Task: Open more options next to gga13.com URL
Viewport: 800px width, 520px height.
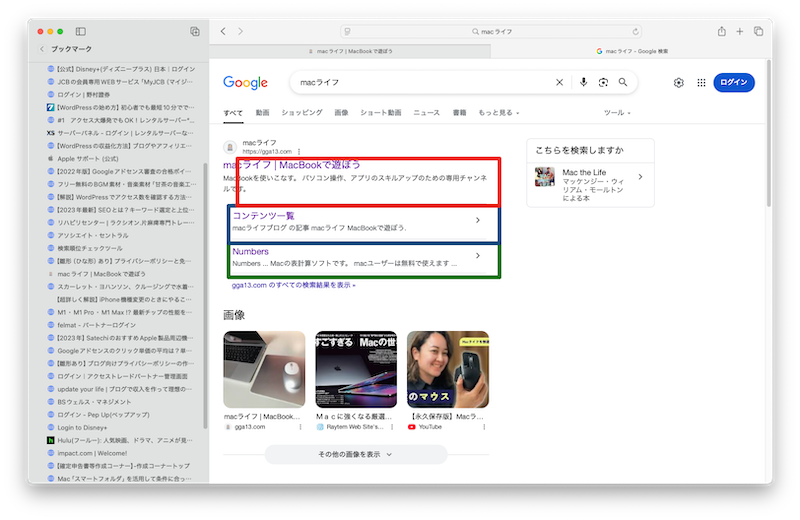Action: (299, 152)
